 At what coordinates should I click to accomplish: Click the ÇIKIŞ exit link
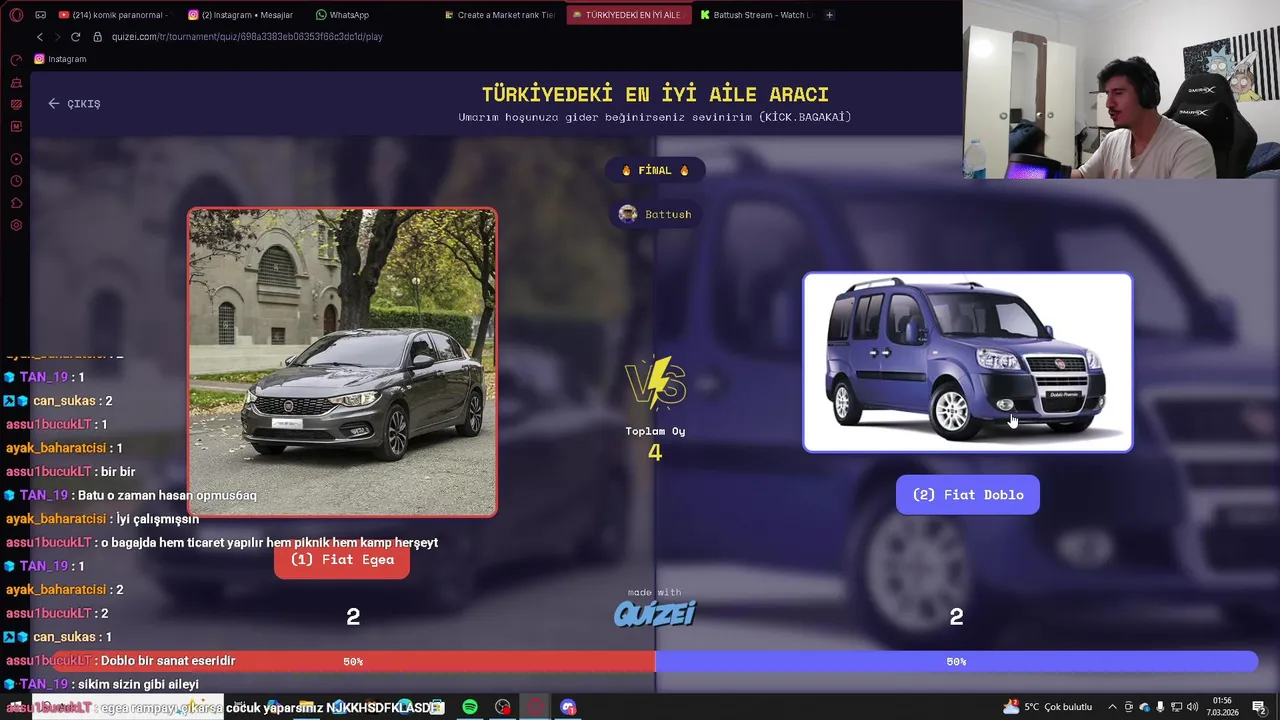click(x=74, y=104)
